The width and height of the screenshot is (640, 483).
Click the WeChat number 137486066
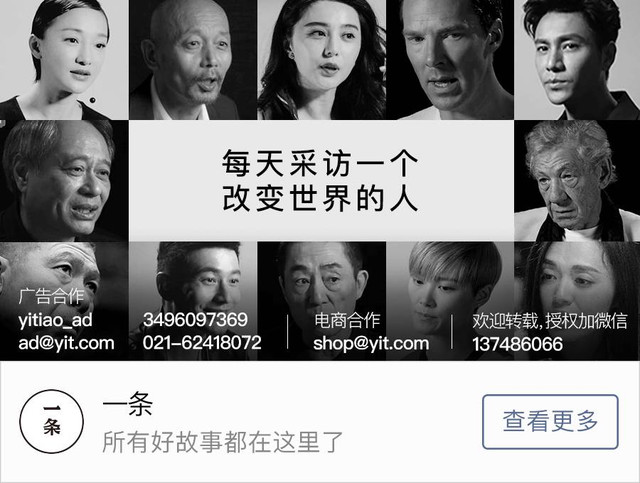coord(518,344)
